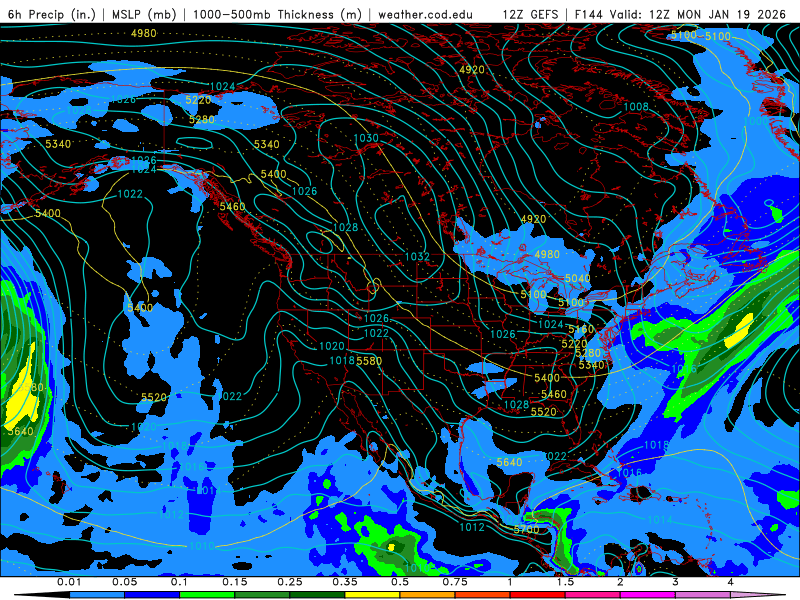
Task: Click the yellow 0.35–0.5 legend color swatch
Action: 372,595
